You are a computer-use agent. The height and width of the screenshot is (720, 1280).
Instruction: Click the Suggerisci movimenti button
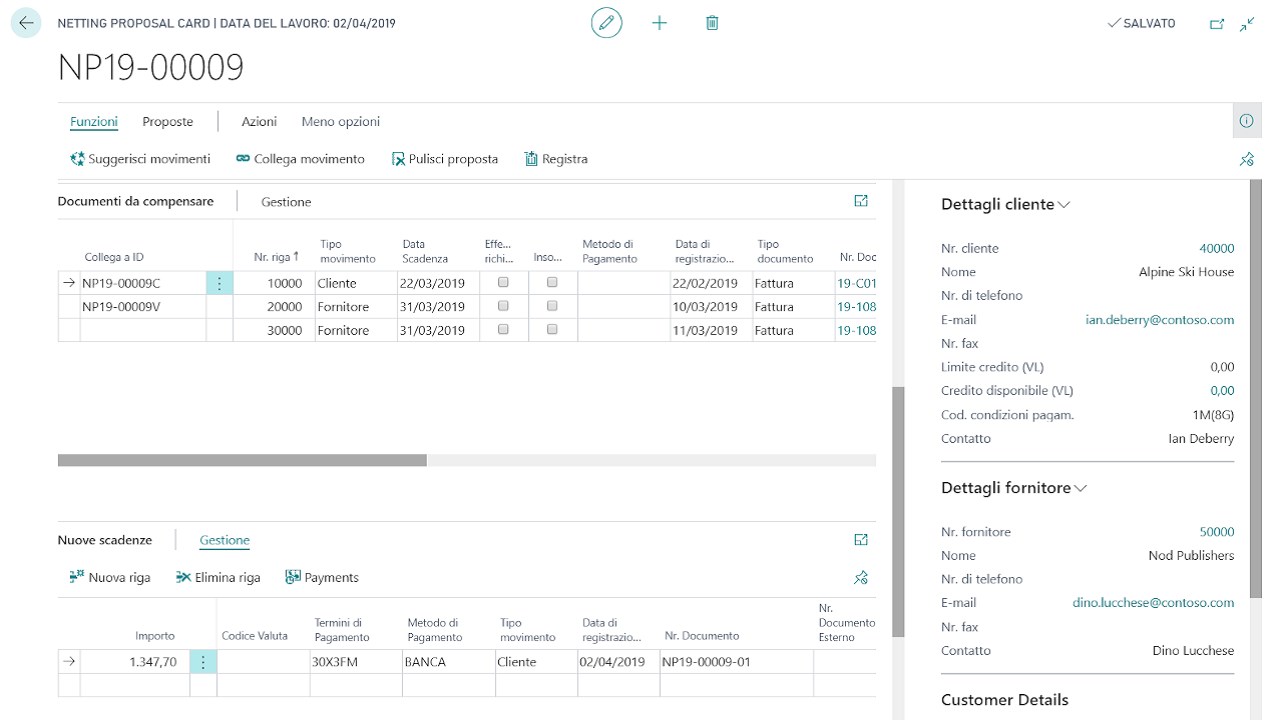(140, 159)
